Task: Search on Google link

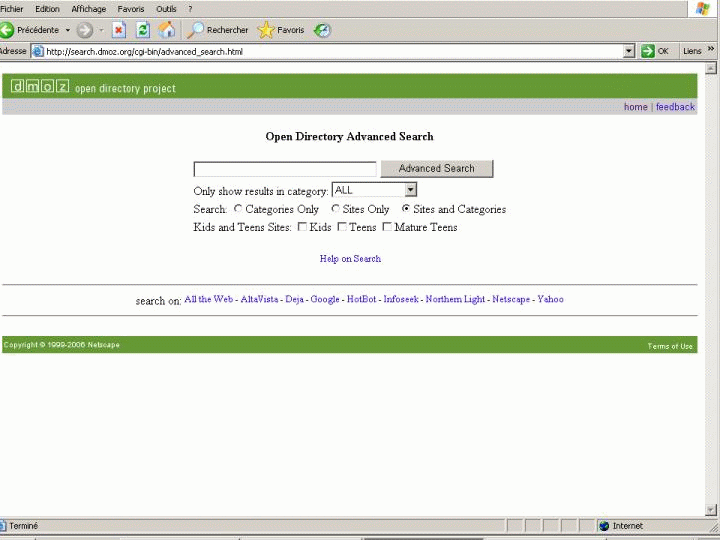Action: click(x=325, y=299)
